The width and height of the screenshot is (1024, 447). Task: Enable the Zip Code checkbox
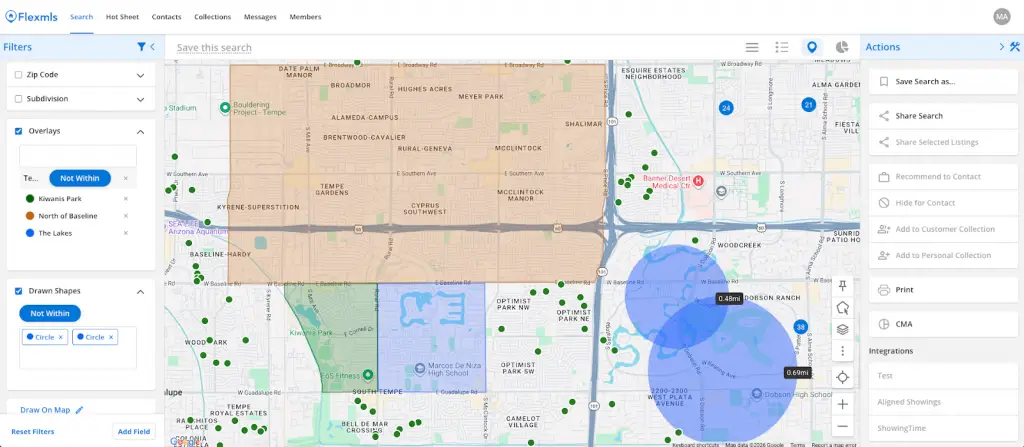[x=18, y=74]
